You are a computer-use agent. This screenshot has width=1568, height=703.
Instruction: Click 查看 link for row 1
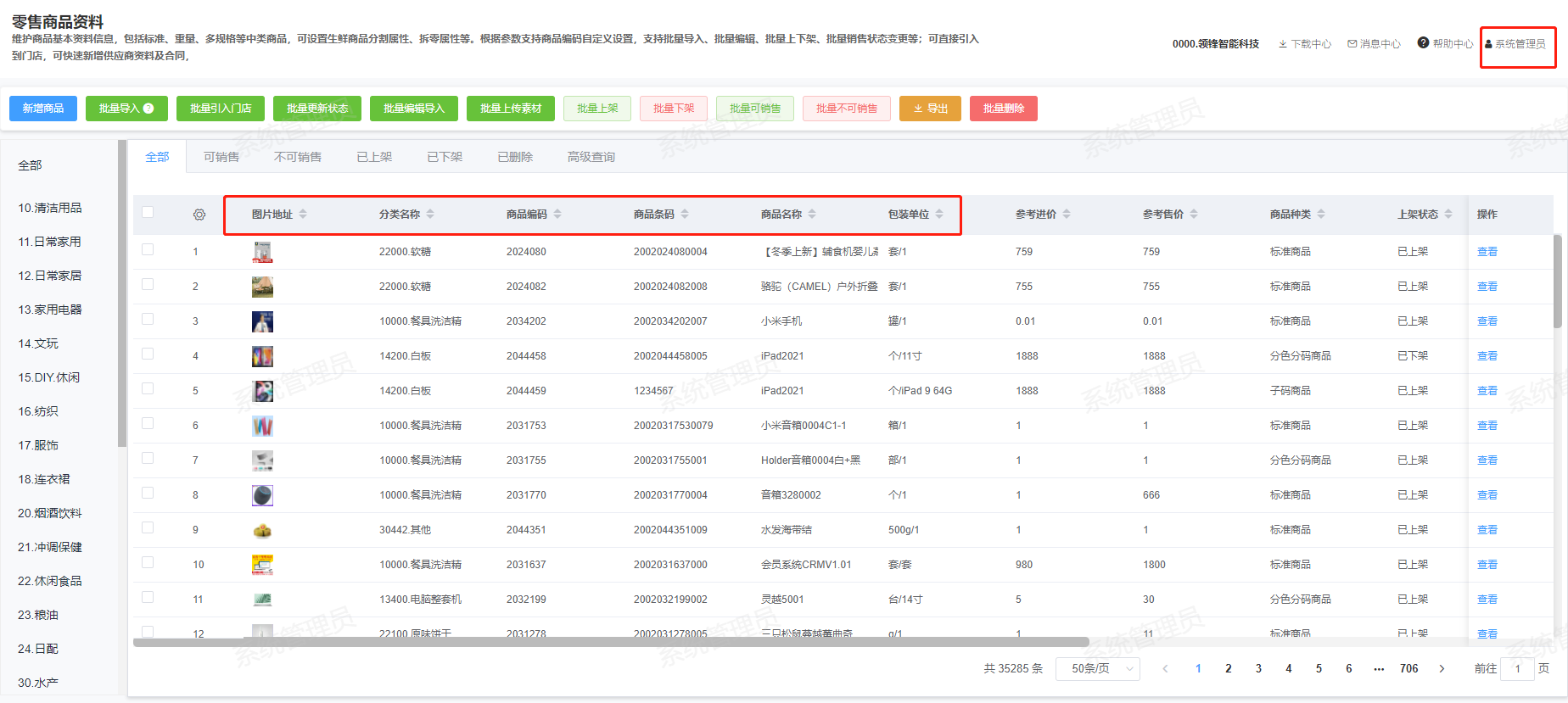1487,252
